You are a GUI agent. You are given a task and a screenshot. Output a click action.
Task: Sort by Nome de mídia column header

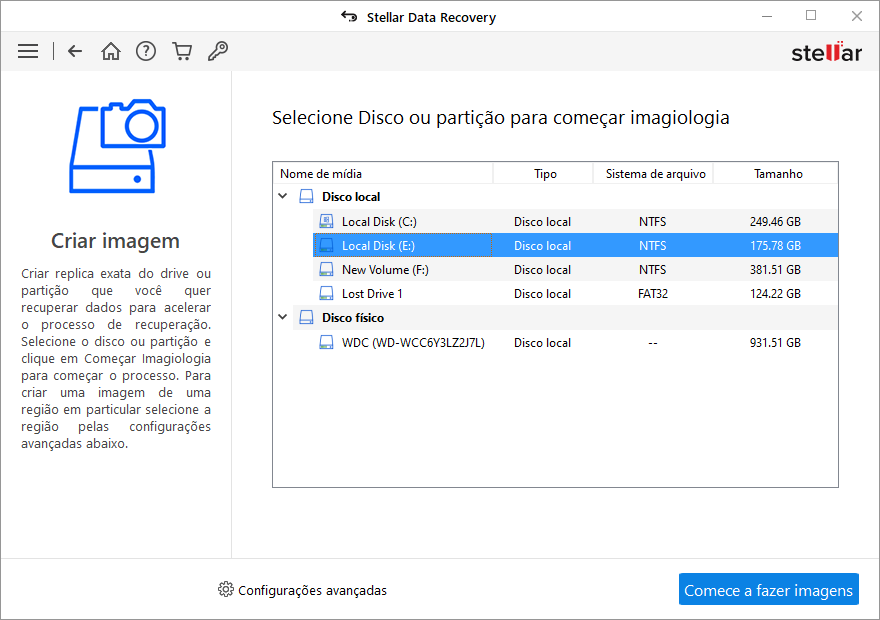pos(383,173)
